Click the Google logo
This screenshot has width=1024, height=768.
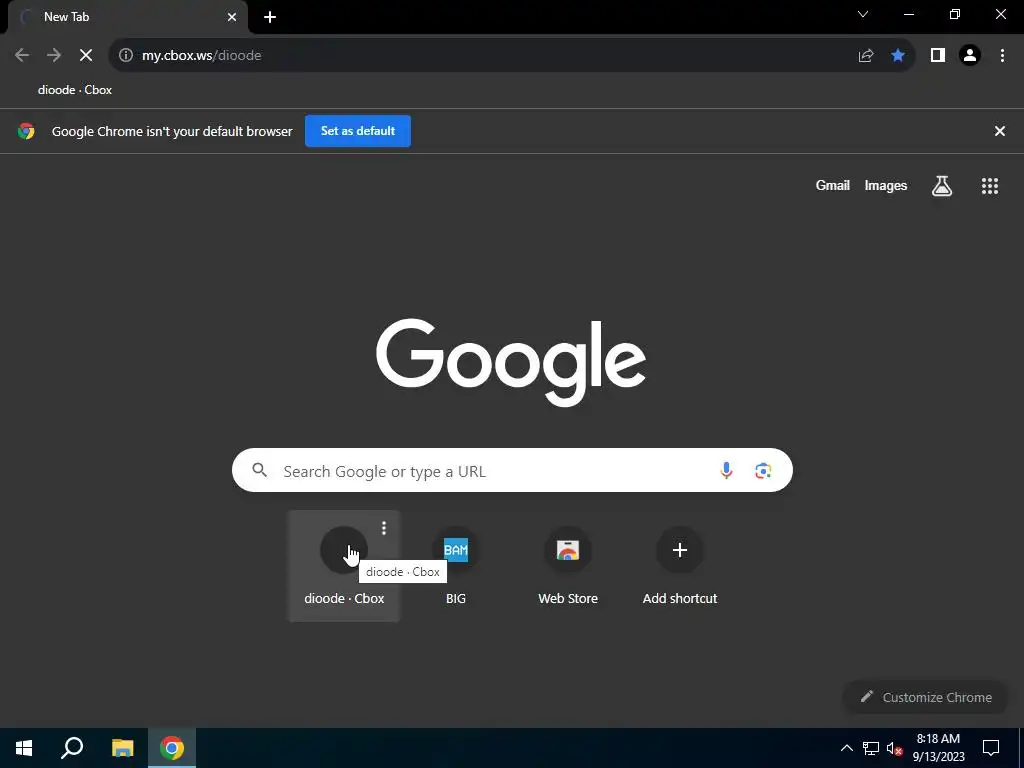511,362
